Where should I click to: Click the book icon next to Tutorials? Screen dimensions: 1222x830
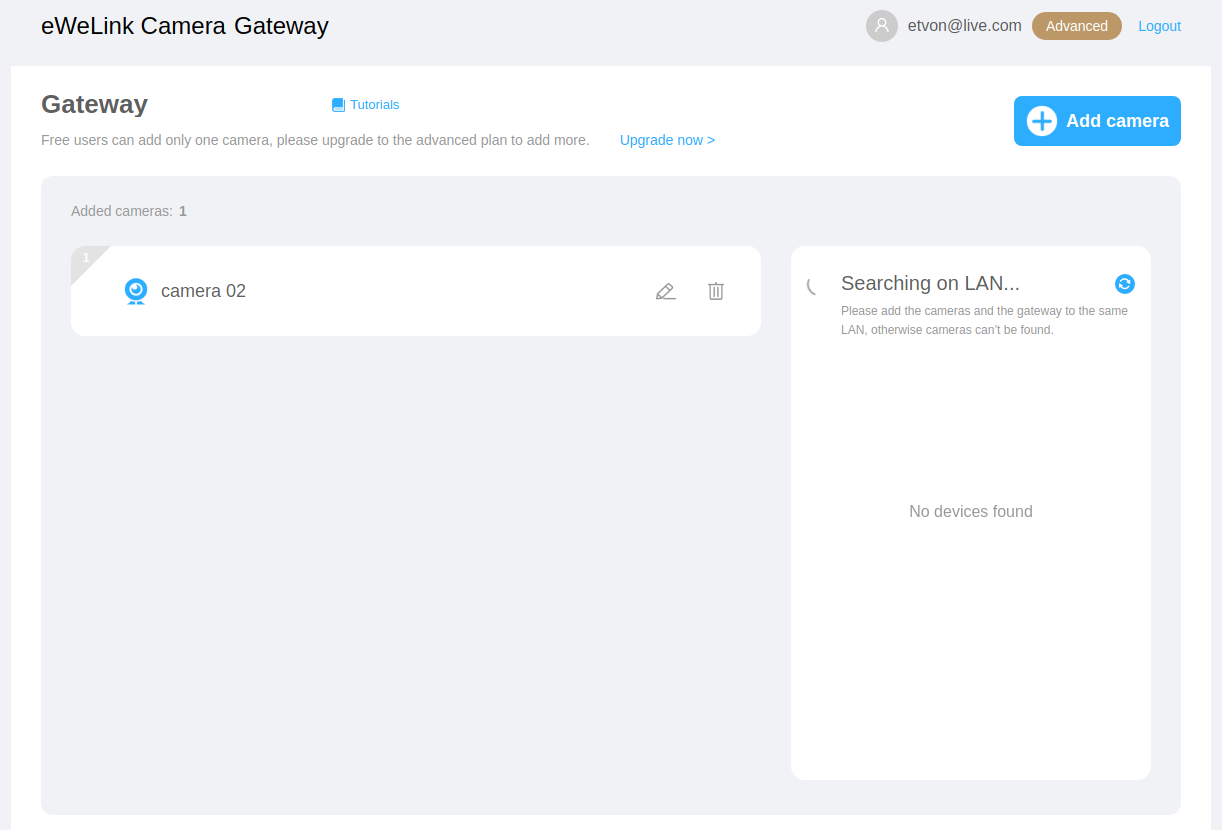point(336,104)
